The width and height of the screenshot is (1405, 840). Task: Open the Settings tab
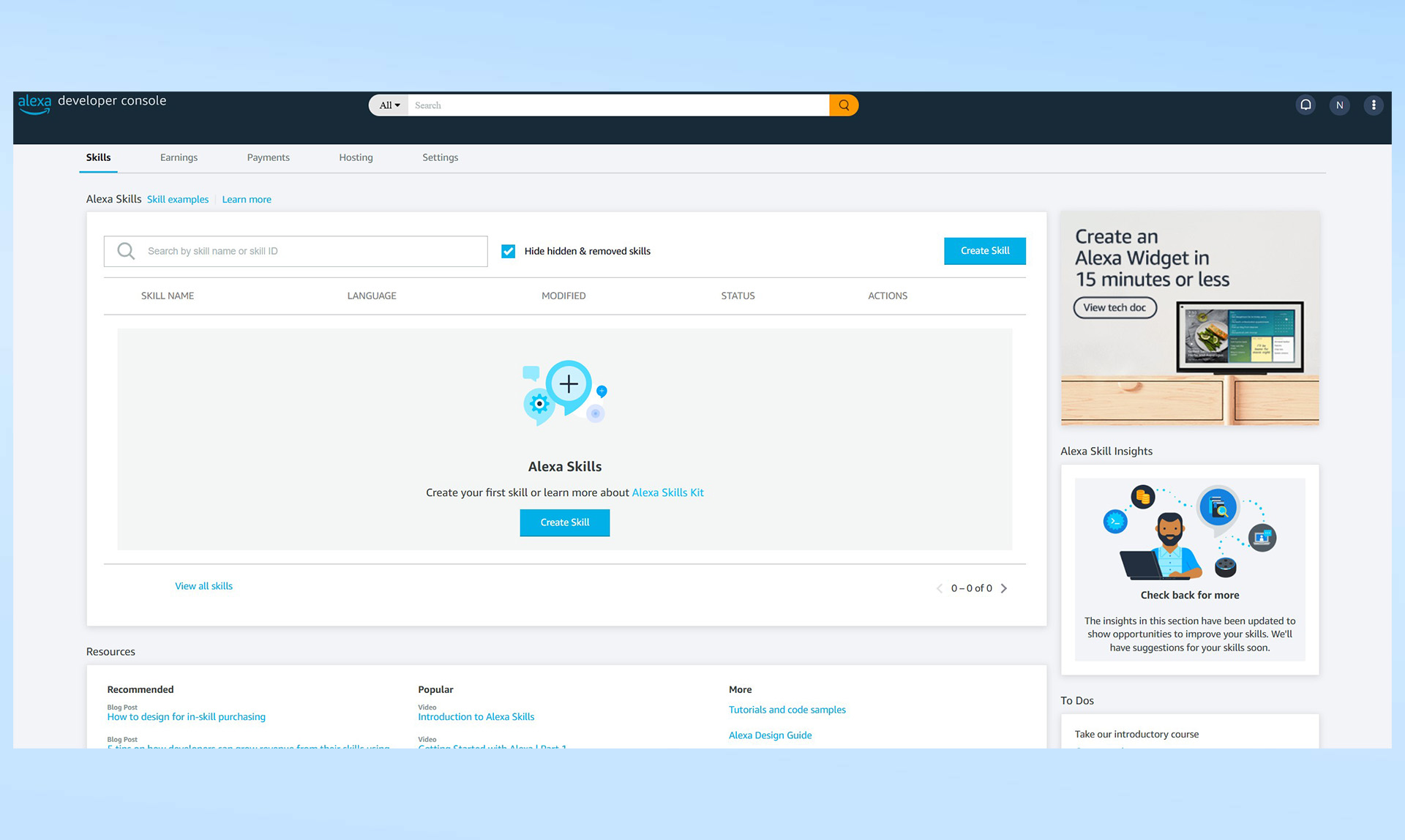click(440, 157)
